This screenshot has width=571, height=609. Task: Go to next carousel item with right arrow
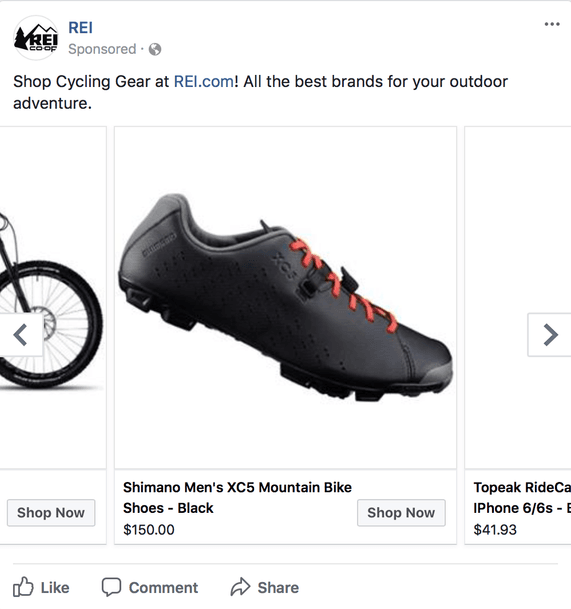(549, 335)
